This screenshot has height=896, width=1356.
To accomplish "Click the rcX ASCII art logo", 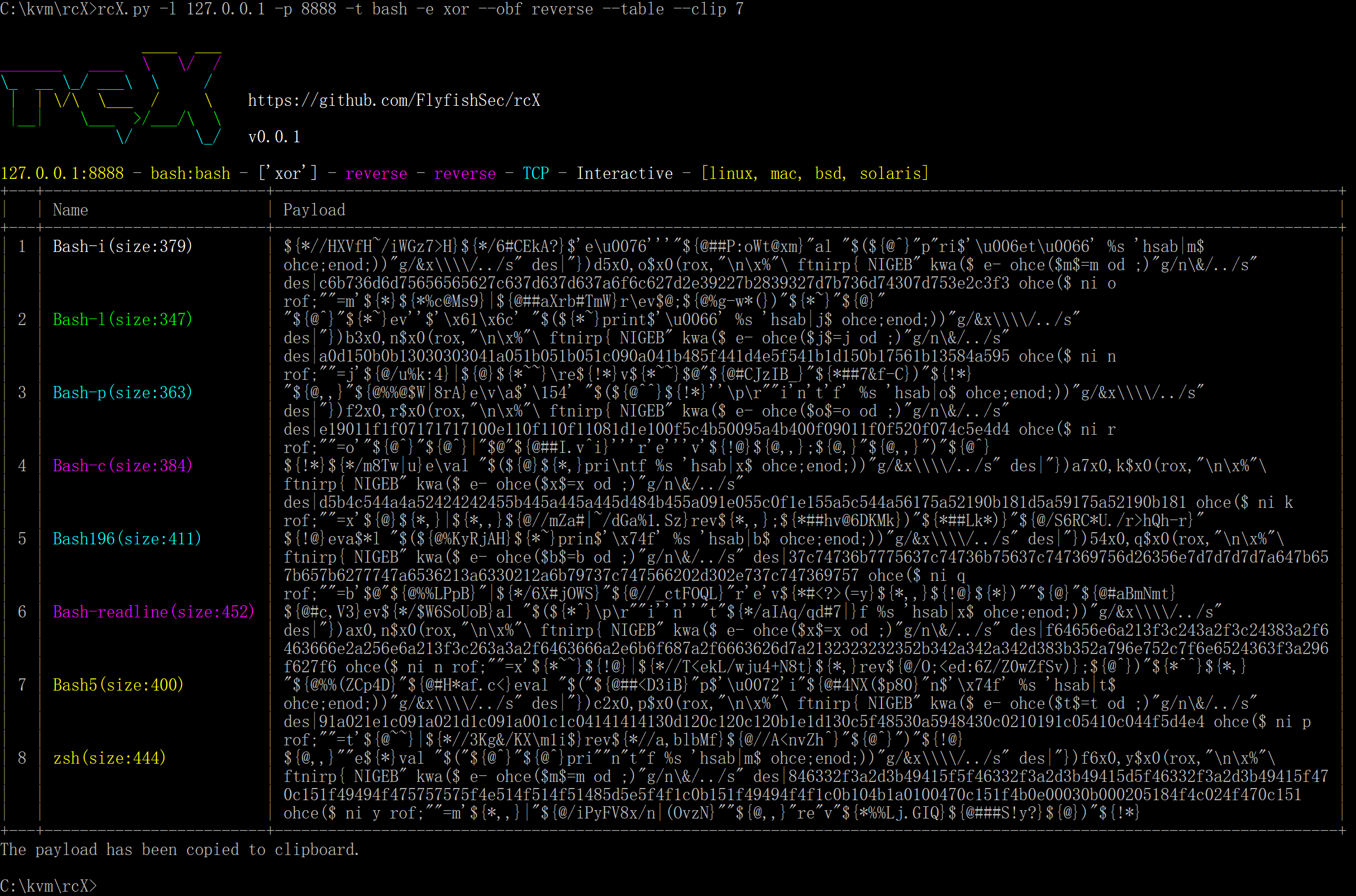I will pyautogui.click(x=111, y=98).
